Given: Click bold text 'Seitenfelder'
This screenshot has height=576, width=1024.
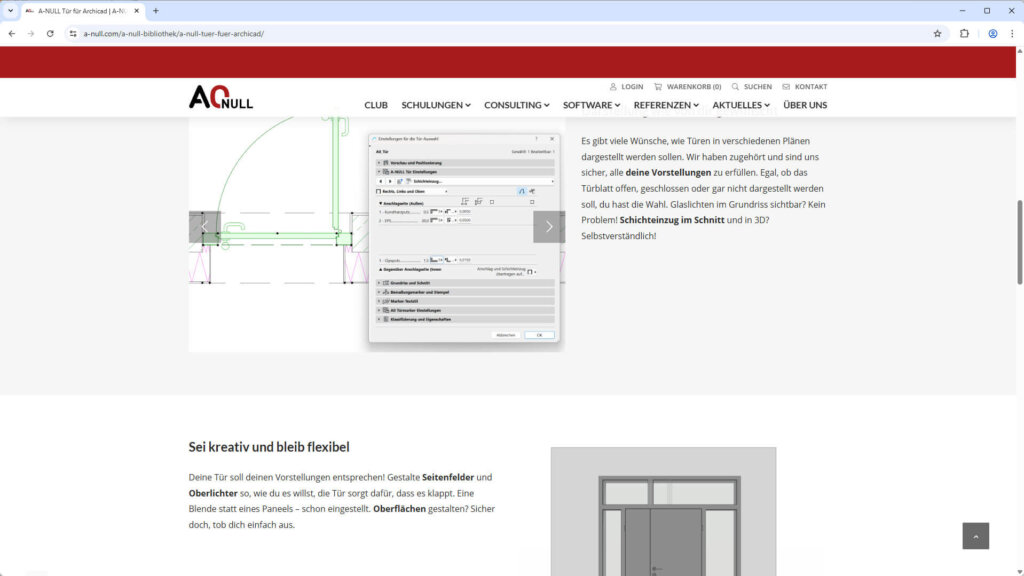Looking at the screenshot, I should click(x=448, y=477).
